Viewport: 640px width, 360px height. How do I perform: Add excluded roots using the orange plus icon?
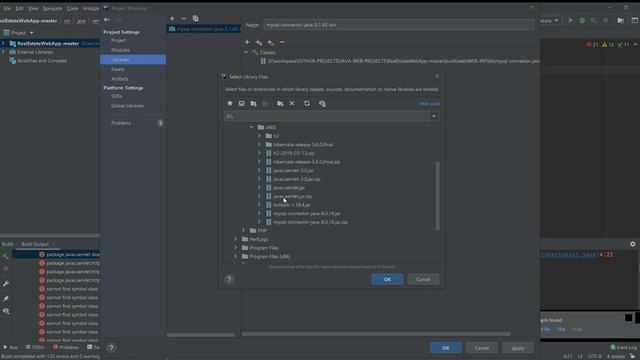tap(271, 42)
